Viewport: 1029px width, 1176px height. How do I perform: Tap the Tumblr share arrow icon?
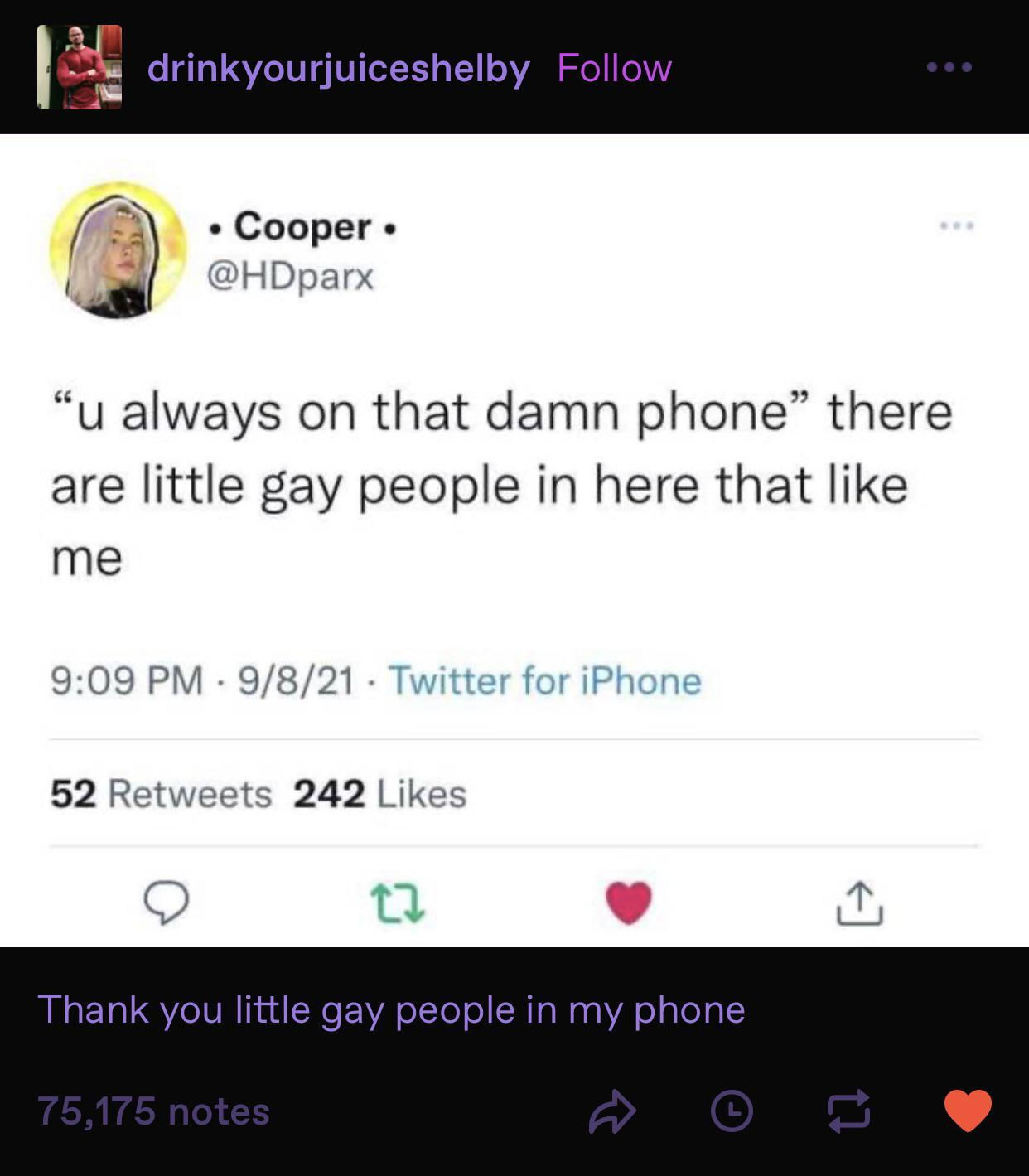pos(612,1111)
